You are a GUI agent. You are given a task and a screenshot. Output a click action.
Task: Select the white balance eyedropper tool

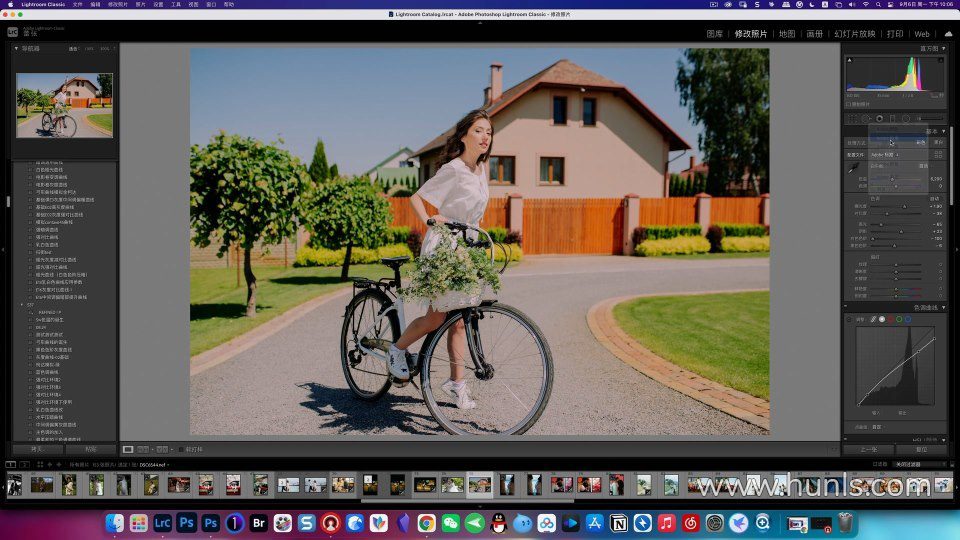852,169
